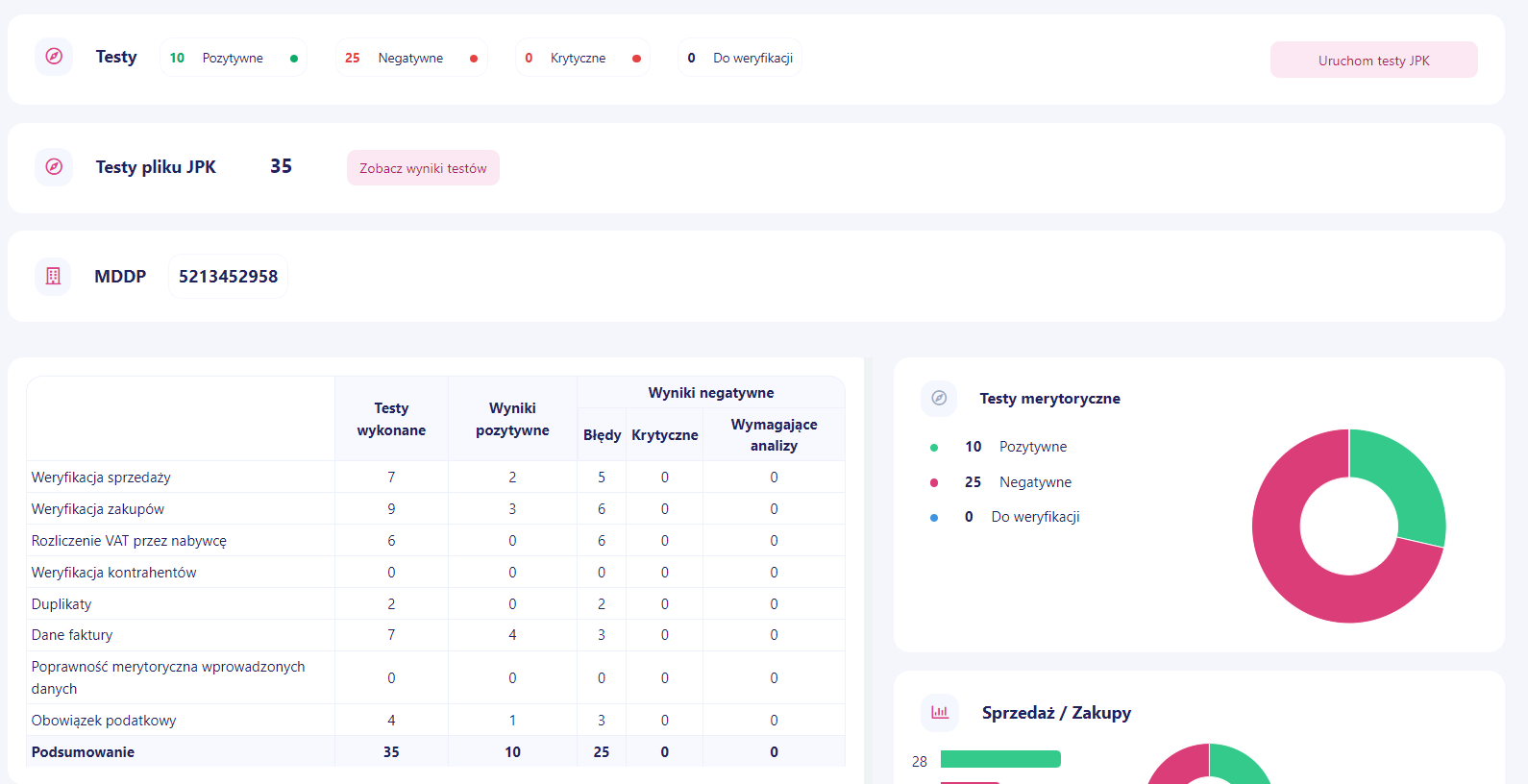Click the Wyniki pozytywne column header

coord(512,419)
